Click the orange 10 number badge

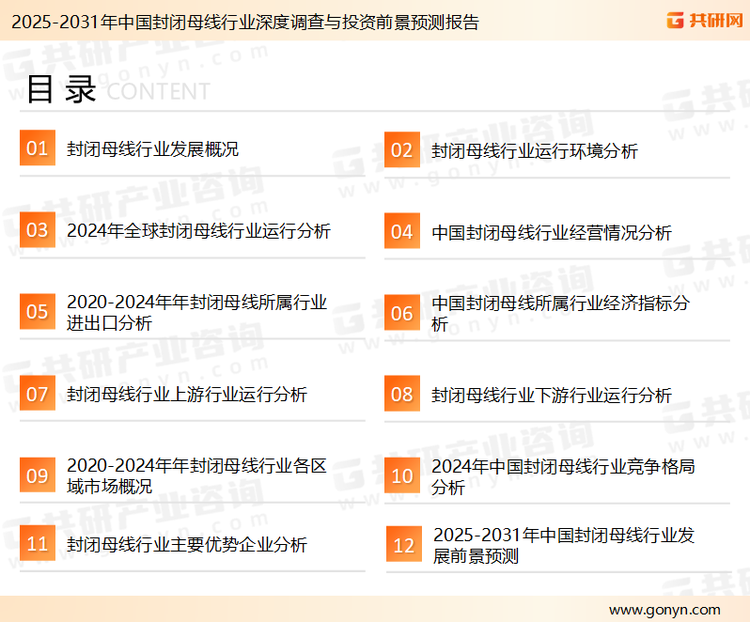[402, 476]
